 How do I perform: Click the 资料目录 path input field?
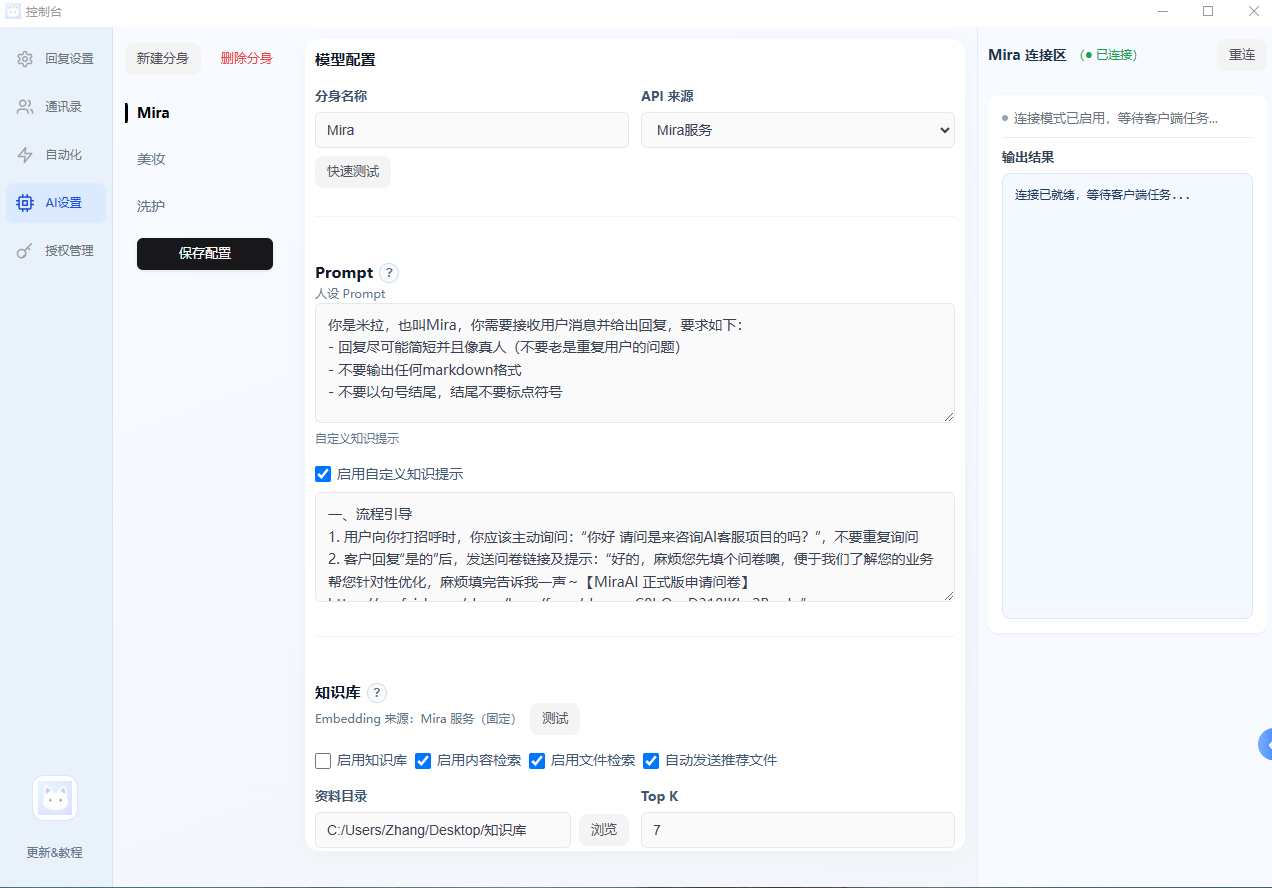coord(443,830)
